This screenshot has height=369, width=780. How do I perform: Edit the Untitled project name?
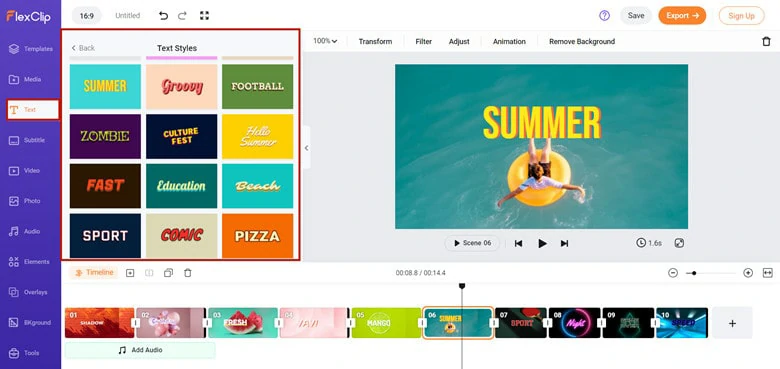(128, 16)
